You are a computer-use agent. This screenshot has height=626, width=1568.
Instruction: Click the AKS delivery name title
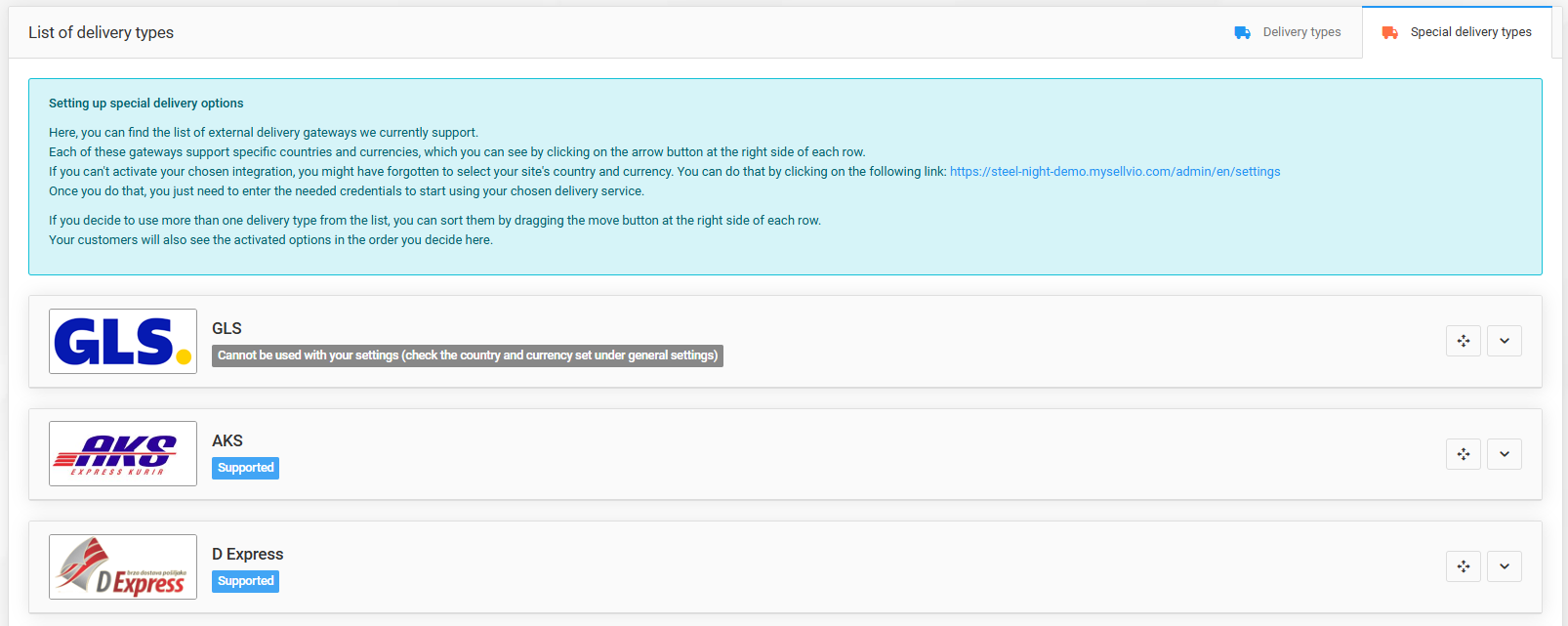coord(227,441)
